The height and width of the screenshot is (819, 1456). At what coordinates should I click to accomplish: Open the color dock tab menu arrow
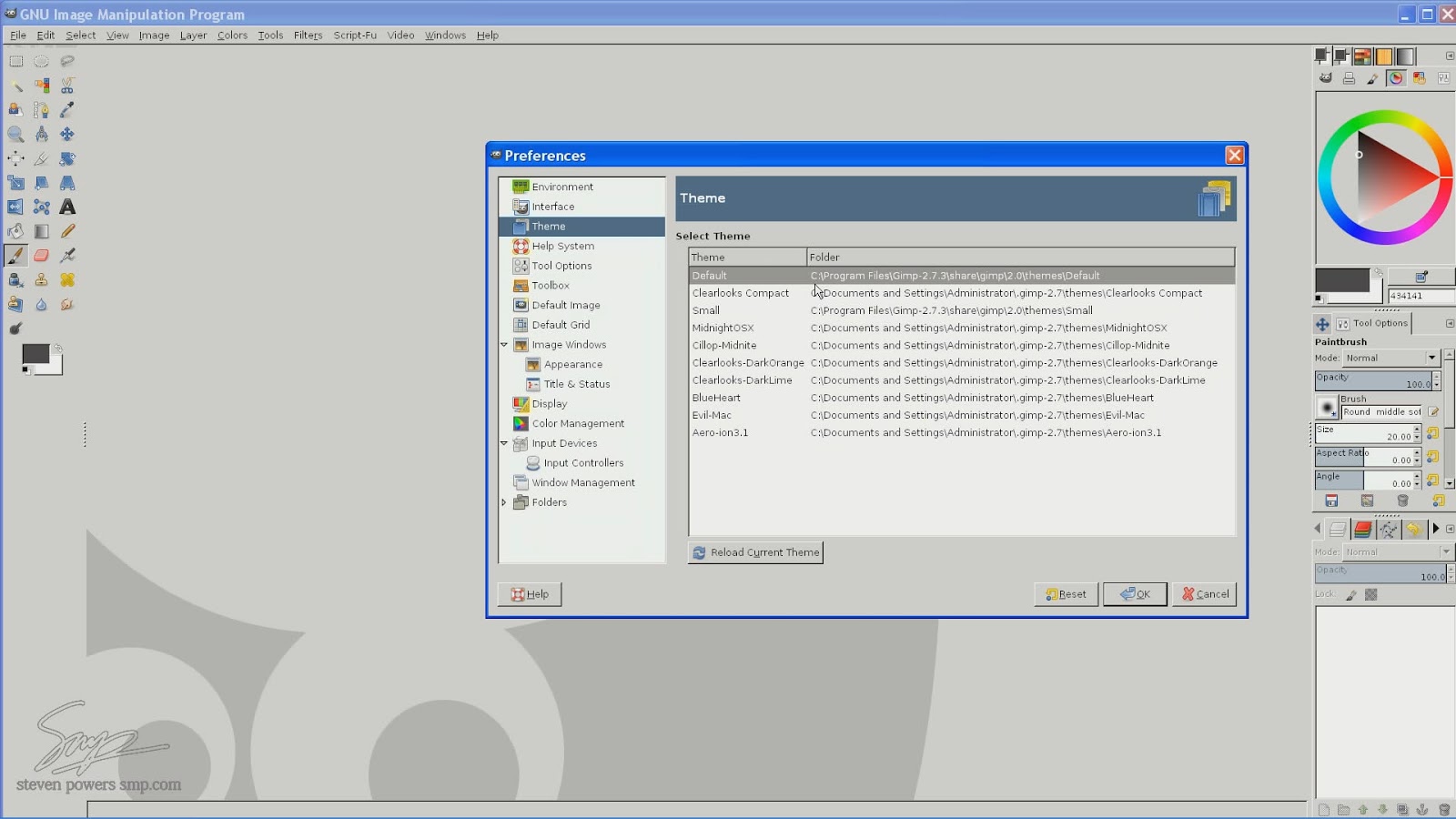pyautogui.click(x=1450, y=56)
